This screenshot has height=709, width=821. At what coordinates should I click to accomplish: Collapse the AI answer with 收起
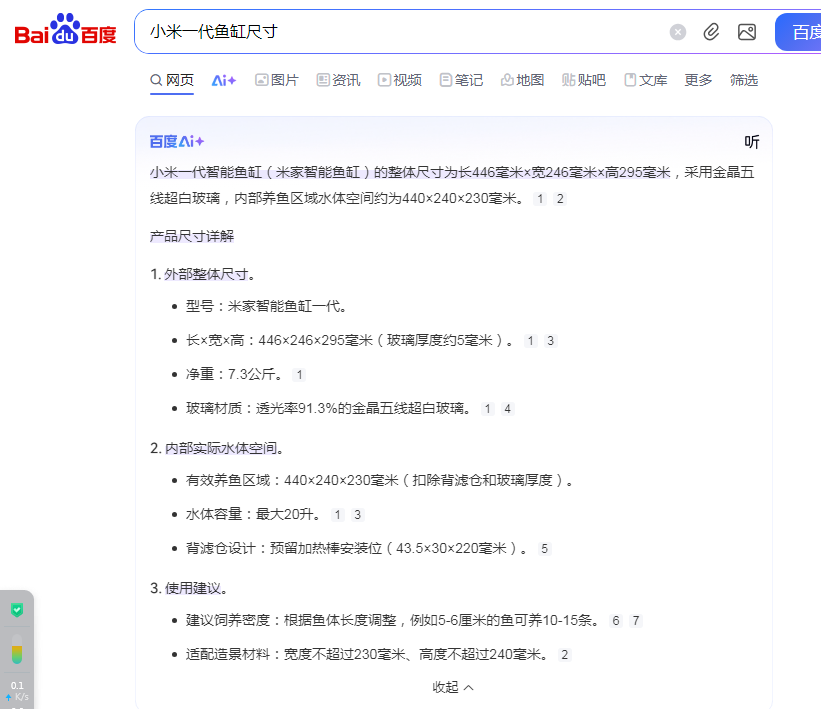click(453, 687)
